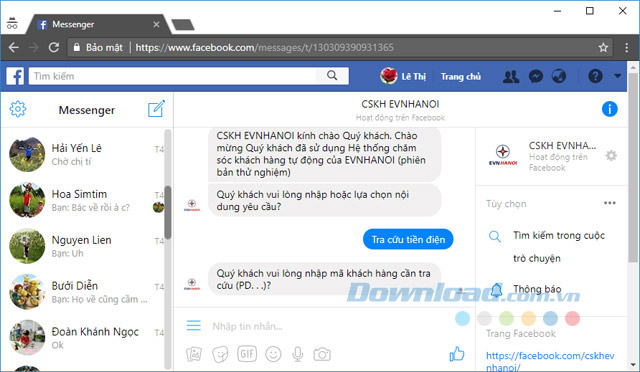The width and height of the screenshot is (640, 372).
Task: Open Chrome three-dot menu
Action: [x=627, y=47]
